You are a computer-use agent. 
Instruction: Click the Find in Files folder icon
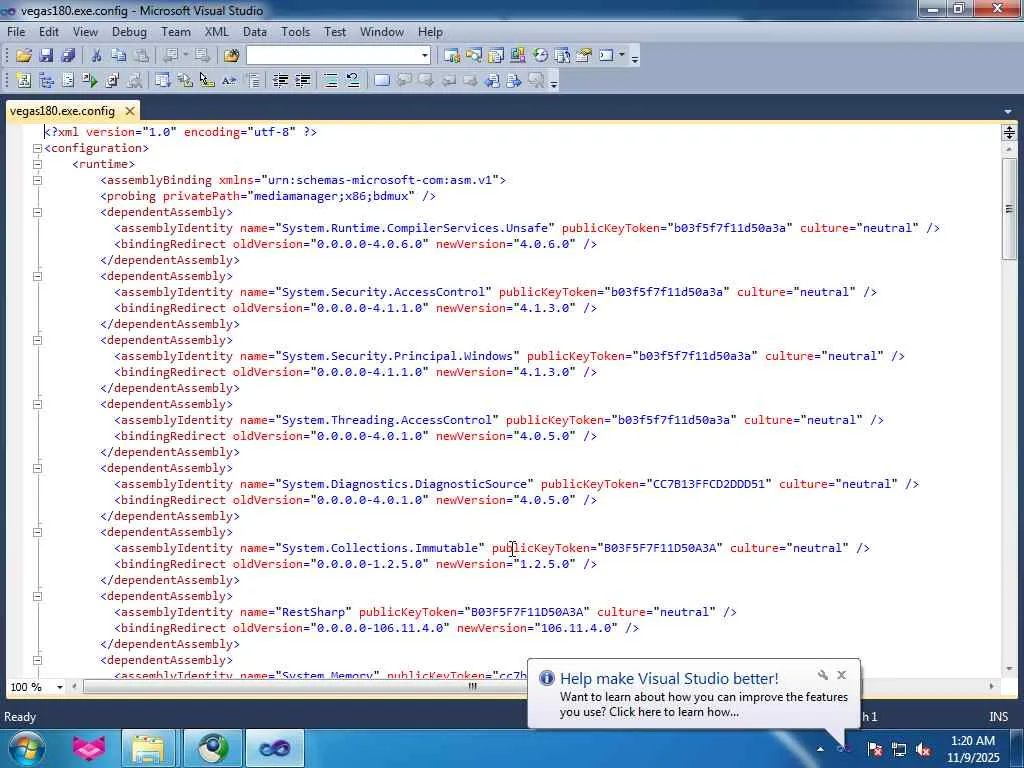231,56
